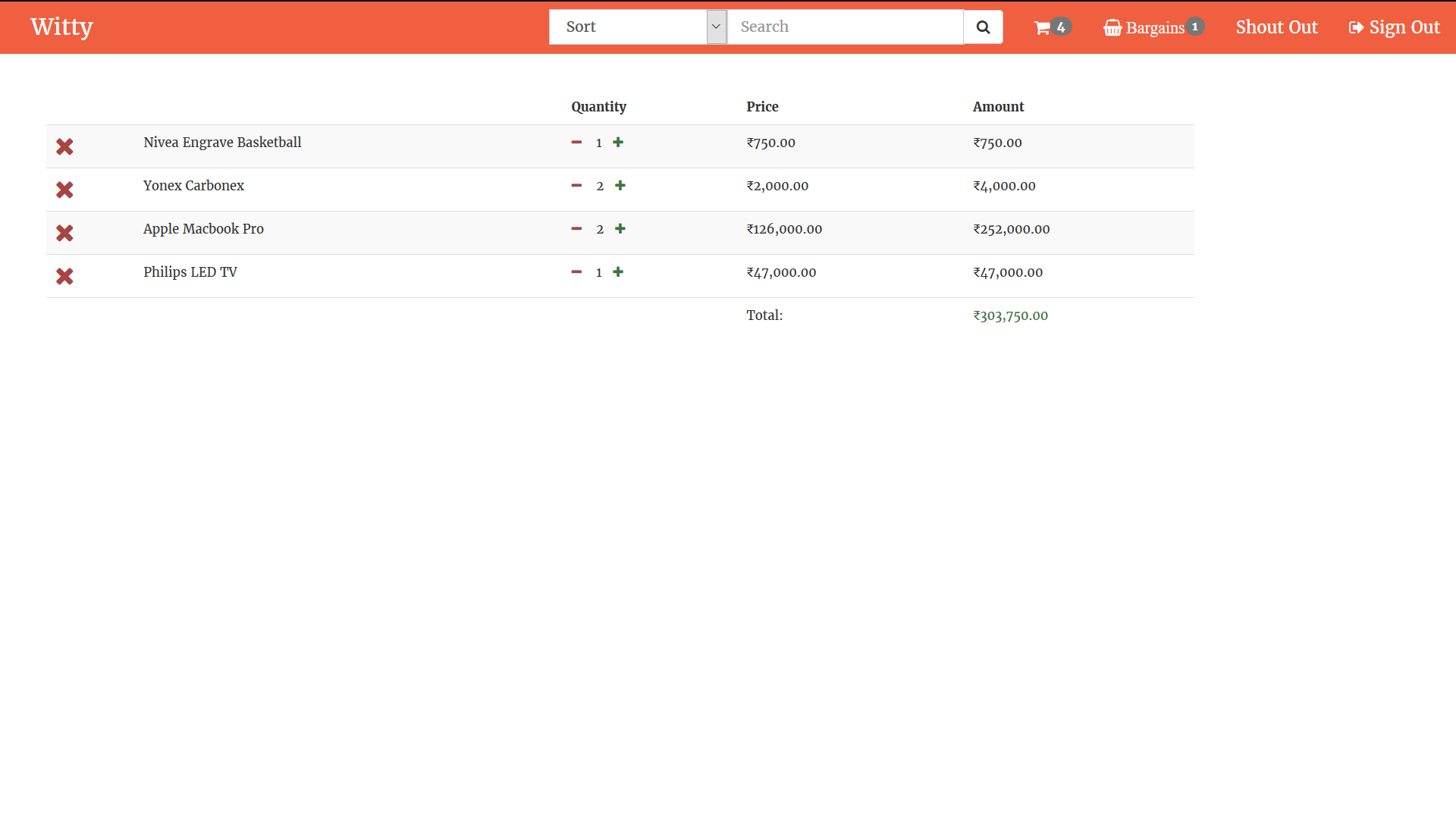The image size is (1456, 819).
Task: Click the Witty brand logo
Action: 61,27
